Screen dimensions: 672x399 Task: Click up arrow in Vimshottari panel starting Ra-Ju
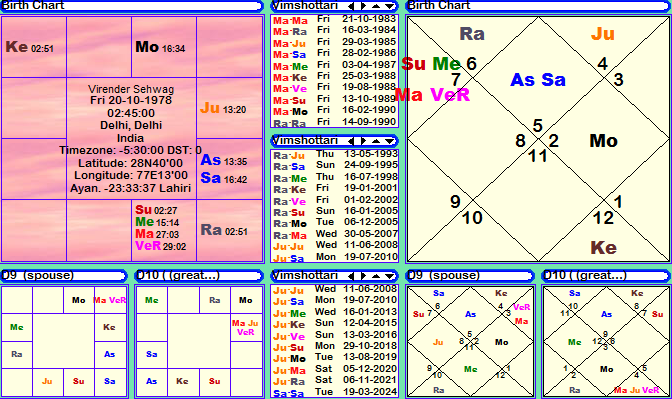(x=376, y=141)
